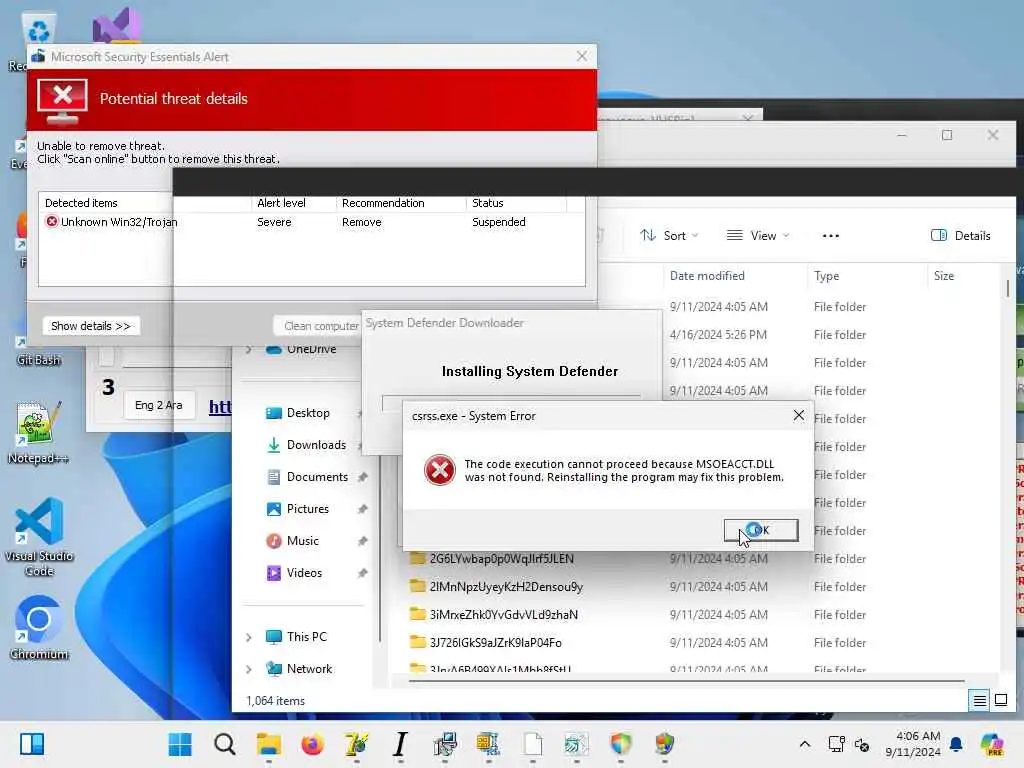Image resolution: width=1024 pixels, height=768 pixels.
Task: Show hidden system tray icons
Action: pyautogui.click(x=805, y=744)
